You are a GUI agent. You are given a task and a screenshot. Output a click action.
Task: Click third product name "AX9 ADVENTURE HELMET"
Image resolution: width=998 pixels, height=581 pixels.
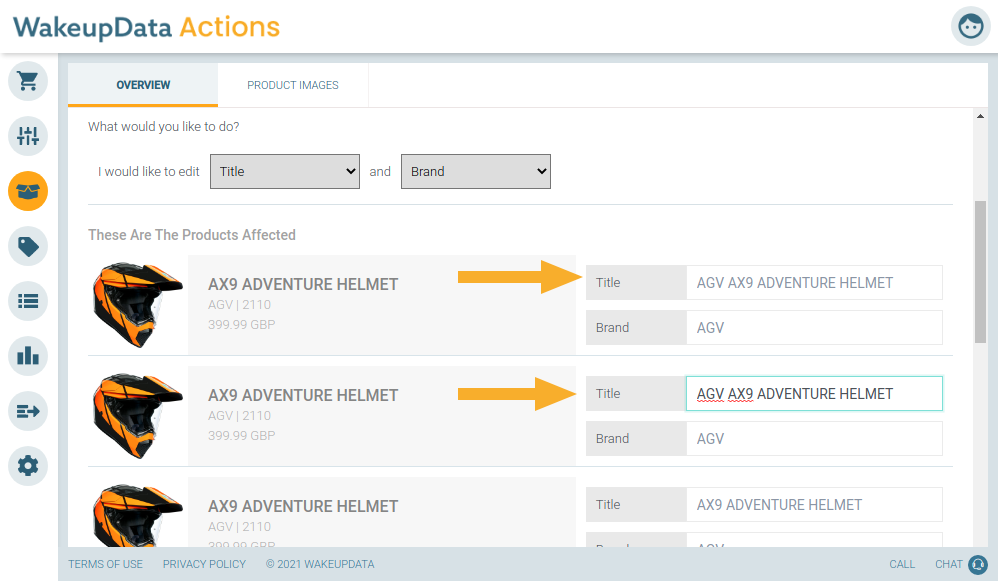click(303, 507)
